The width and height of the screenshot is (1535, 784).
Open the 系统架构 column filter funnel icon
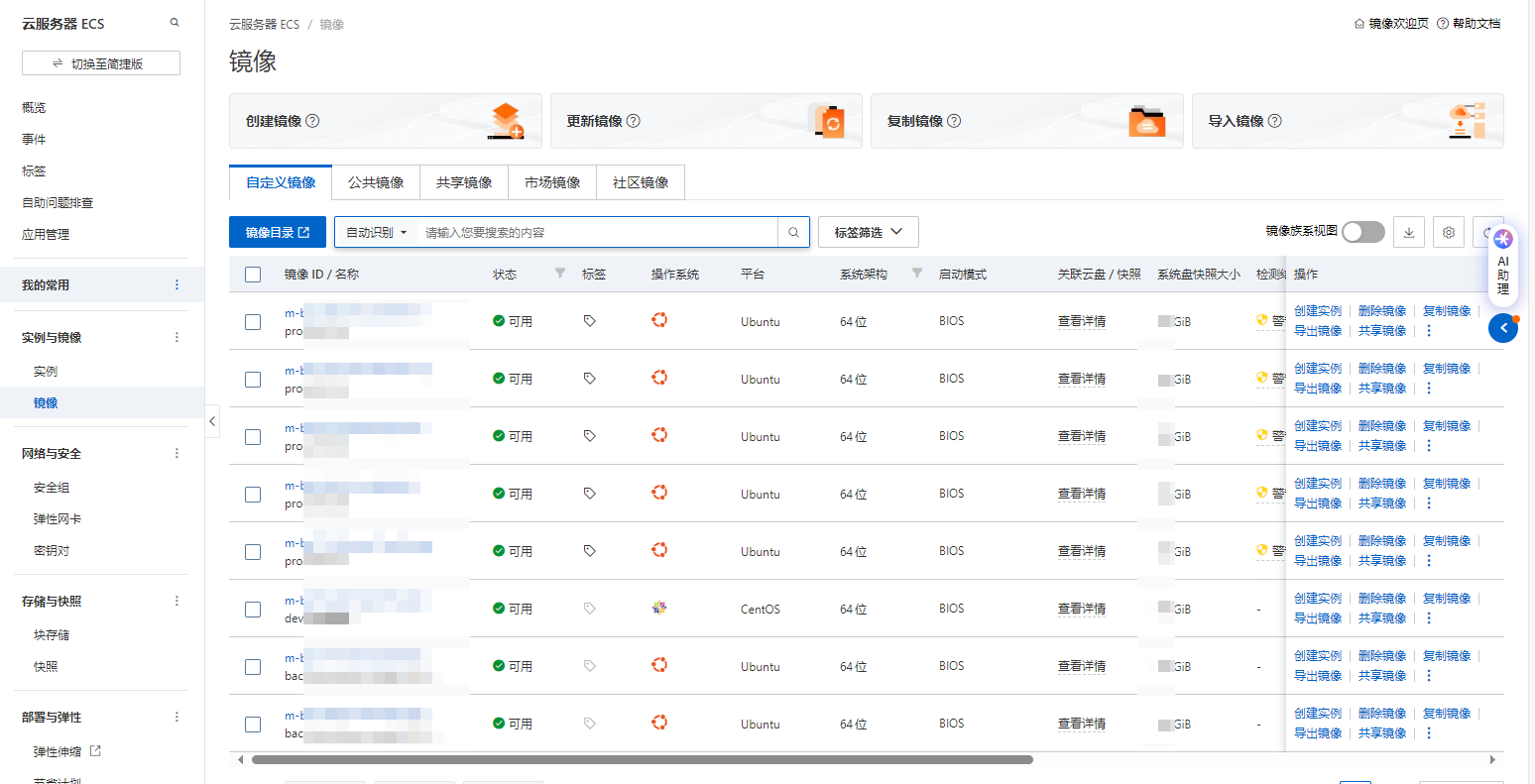917,274
